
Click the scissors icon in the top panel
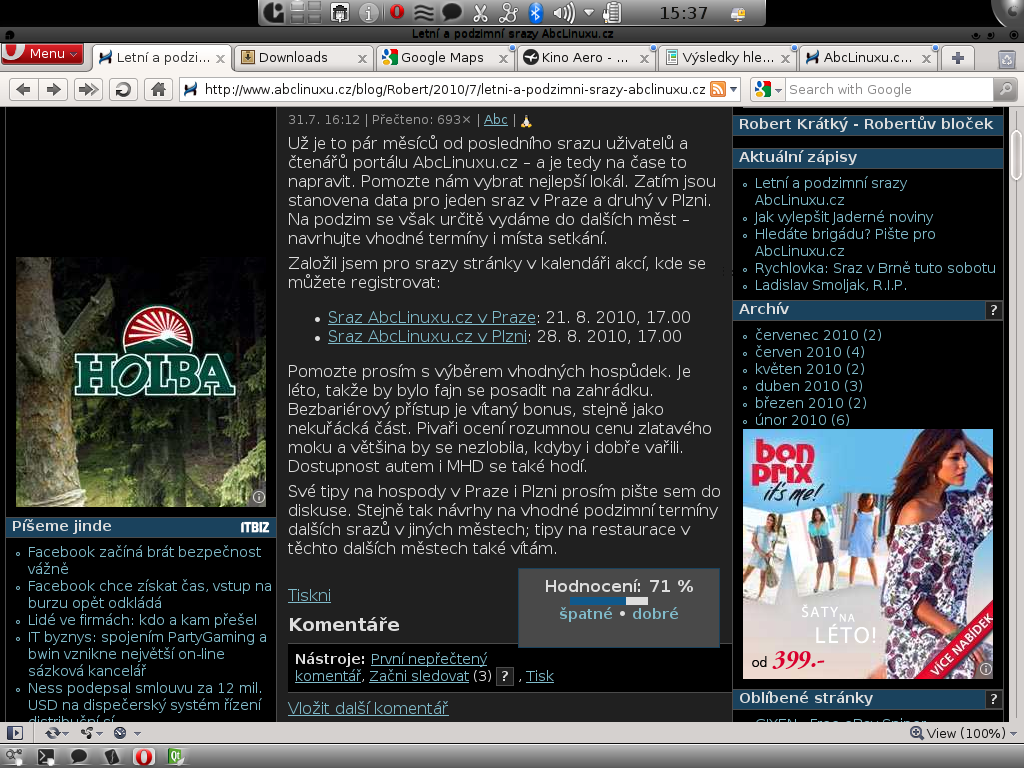pos(480,12)
